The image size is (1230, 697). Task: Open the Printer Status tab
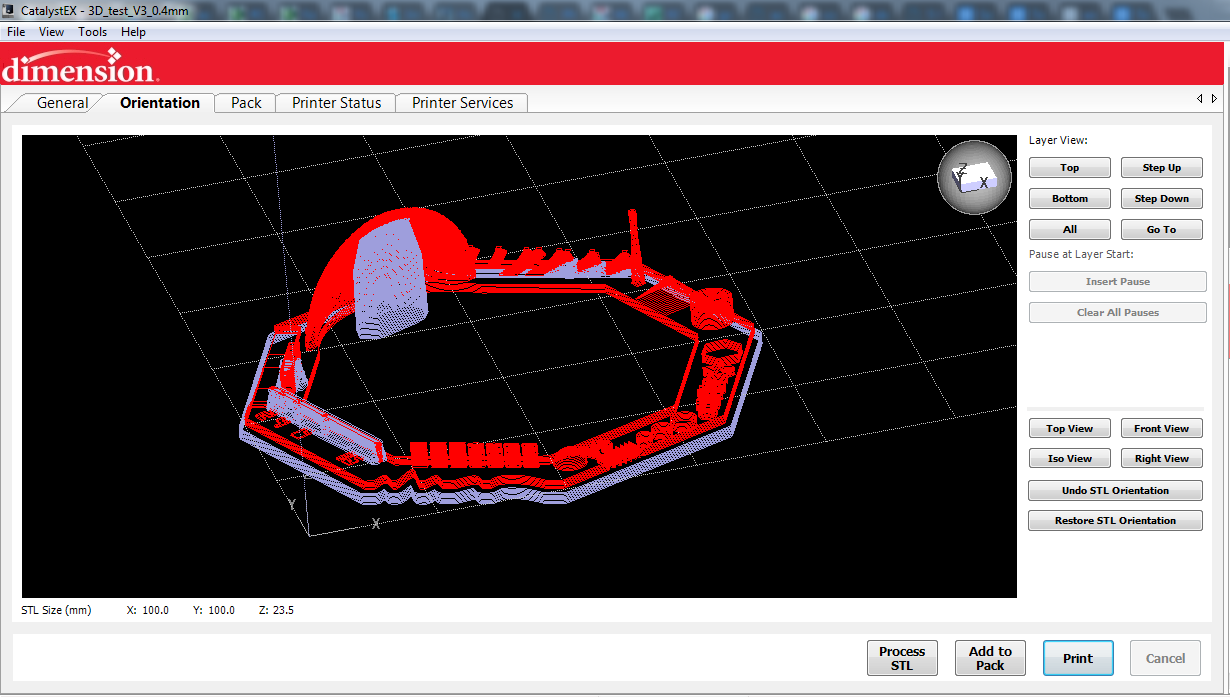pos(337,103)
